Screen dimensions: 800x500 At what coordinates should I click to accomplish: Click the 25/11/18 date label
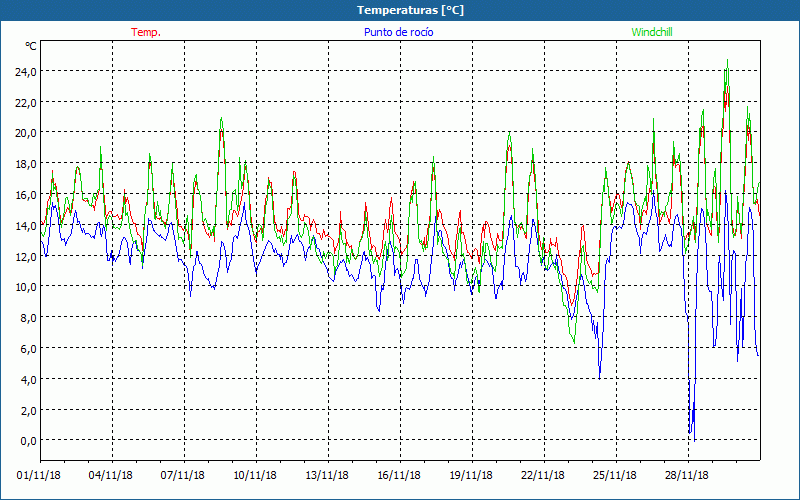tap(615, 476)
